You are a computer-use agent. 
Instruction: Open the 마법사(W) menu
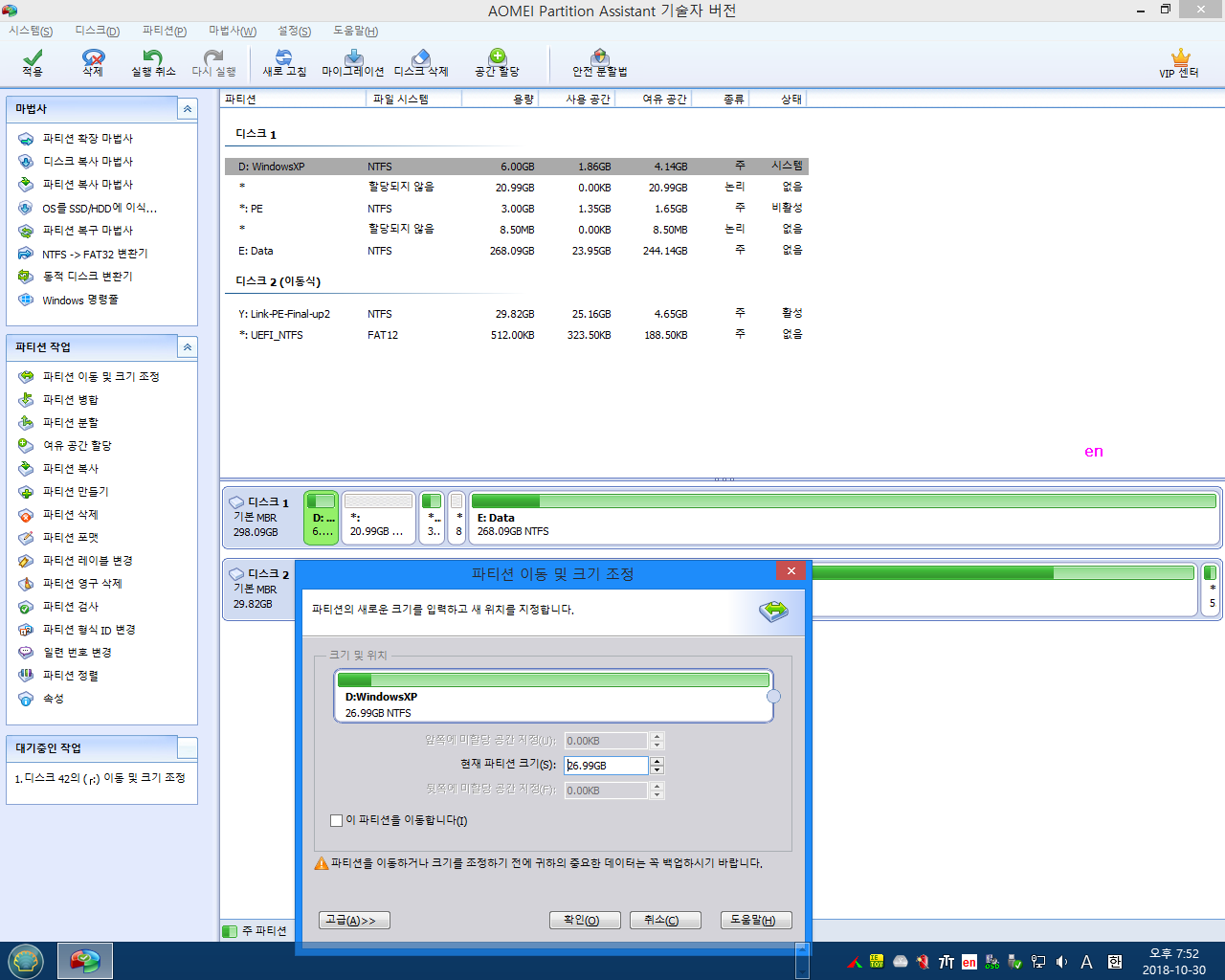tap(233, 31)
